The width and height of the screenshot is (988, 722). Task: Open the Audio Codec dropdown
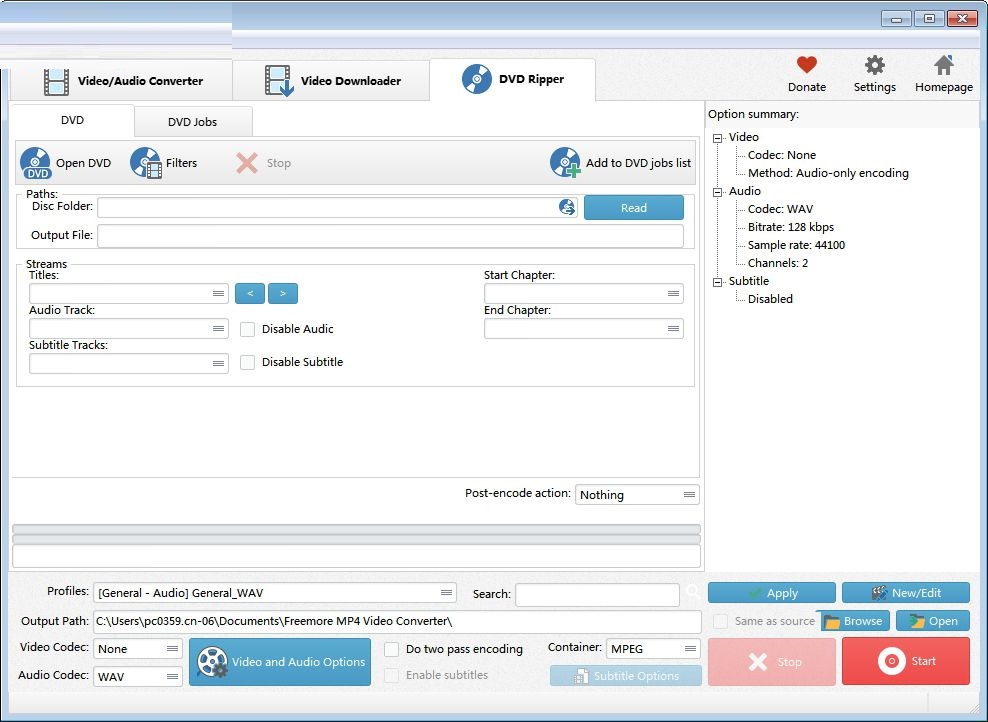(137, 676)
